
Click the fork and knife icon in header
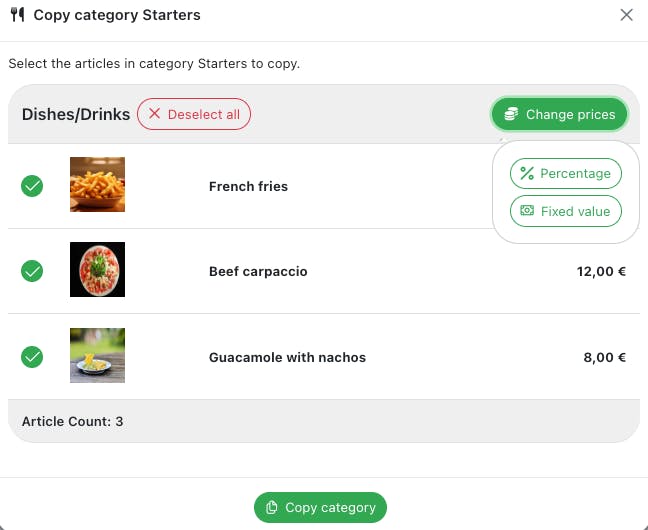(17, 15)
